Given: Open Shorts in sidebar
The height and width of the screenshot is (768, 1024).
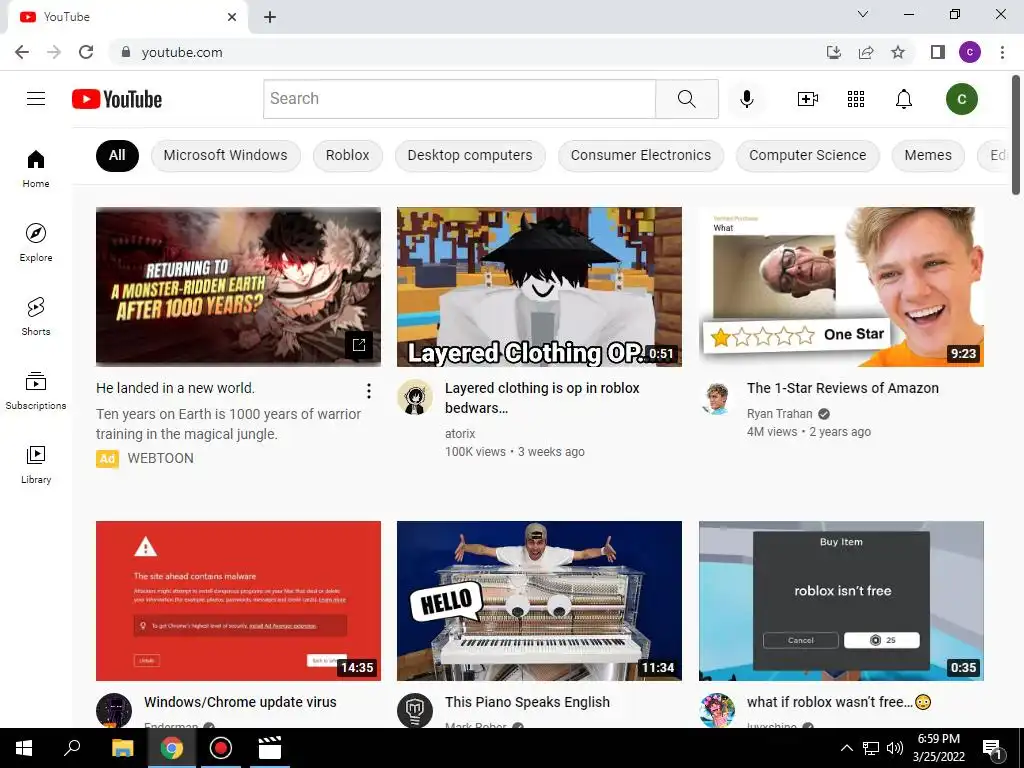Looking at the screenshot, I should tap(36, 316).
